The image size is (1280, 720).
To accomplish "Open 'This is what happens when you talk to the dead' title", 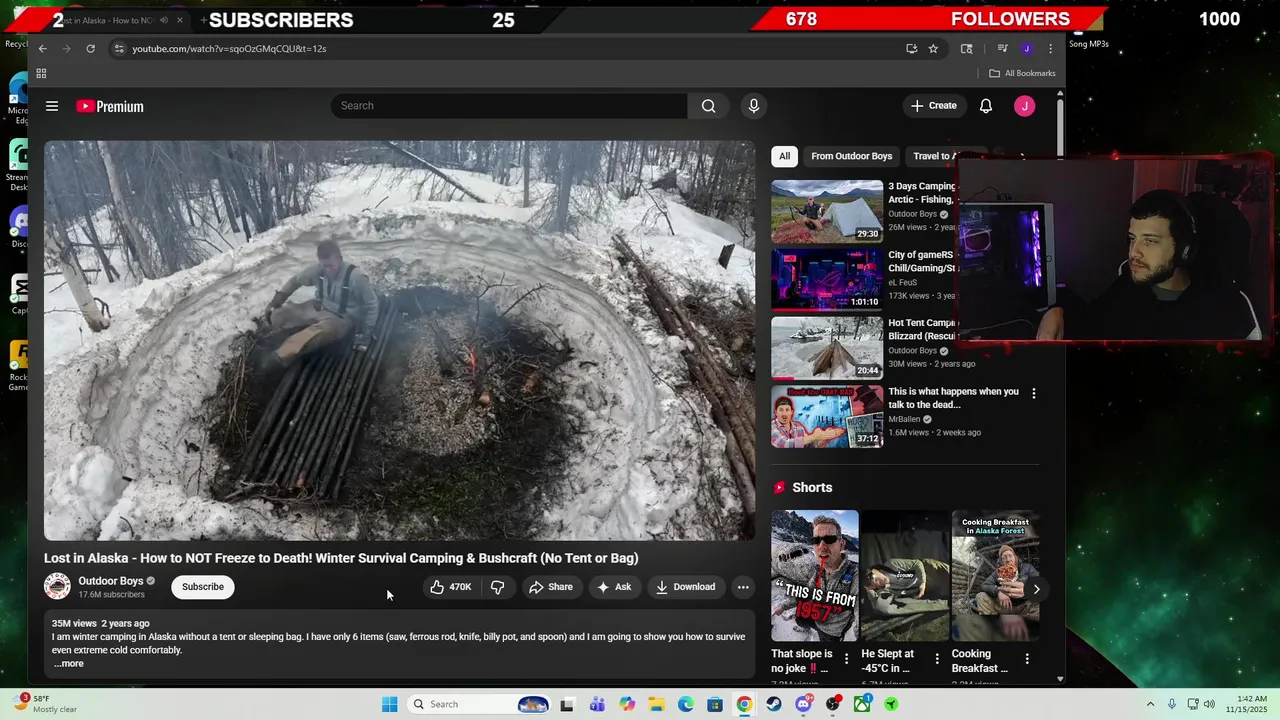I will [954, 398].
